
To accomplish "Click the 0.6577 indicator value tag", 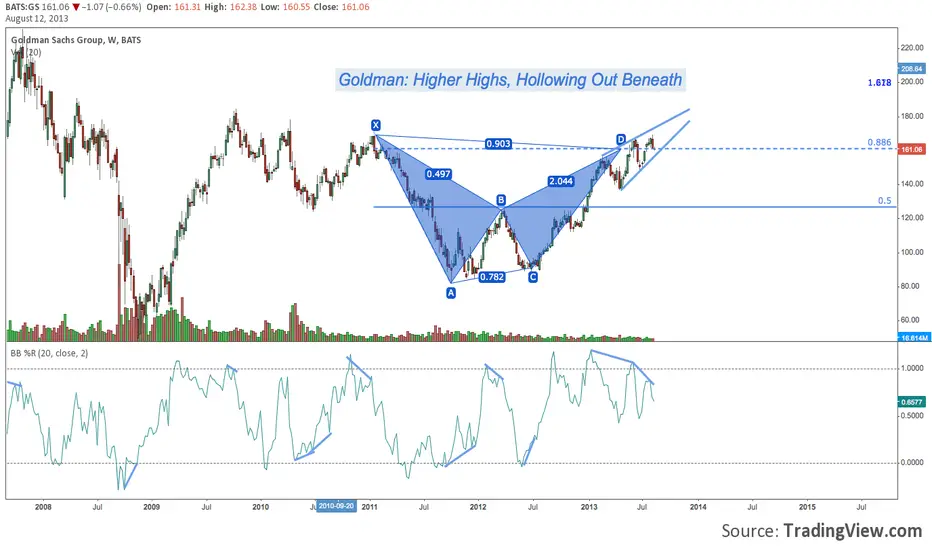I will [x=911, y=402].
